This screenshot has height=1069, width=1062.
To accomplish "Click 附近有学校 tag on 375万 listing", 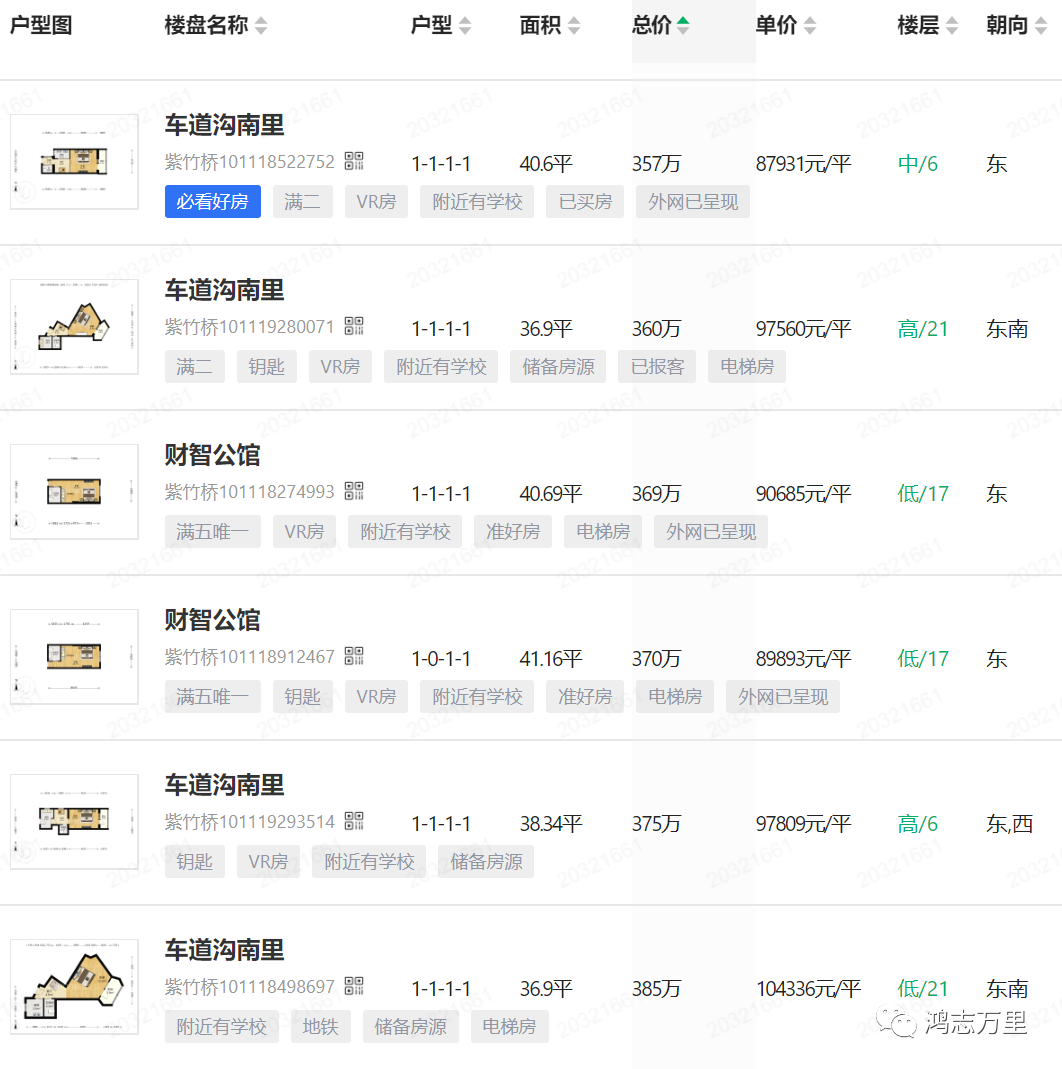I will click(369, 862).
